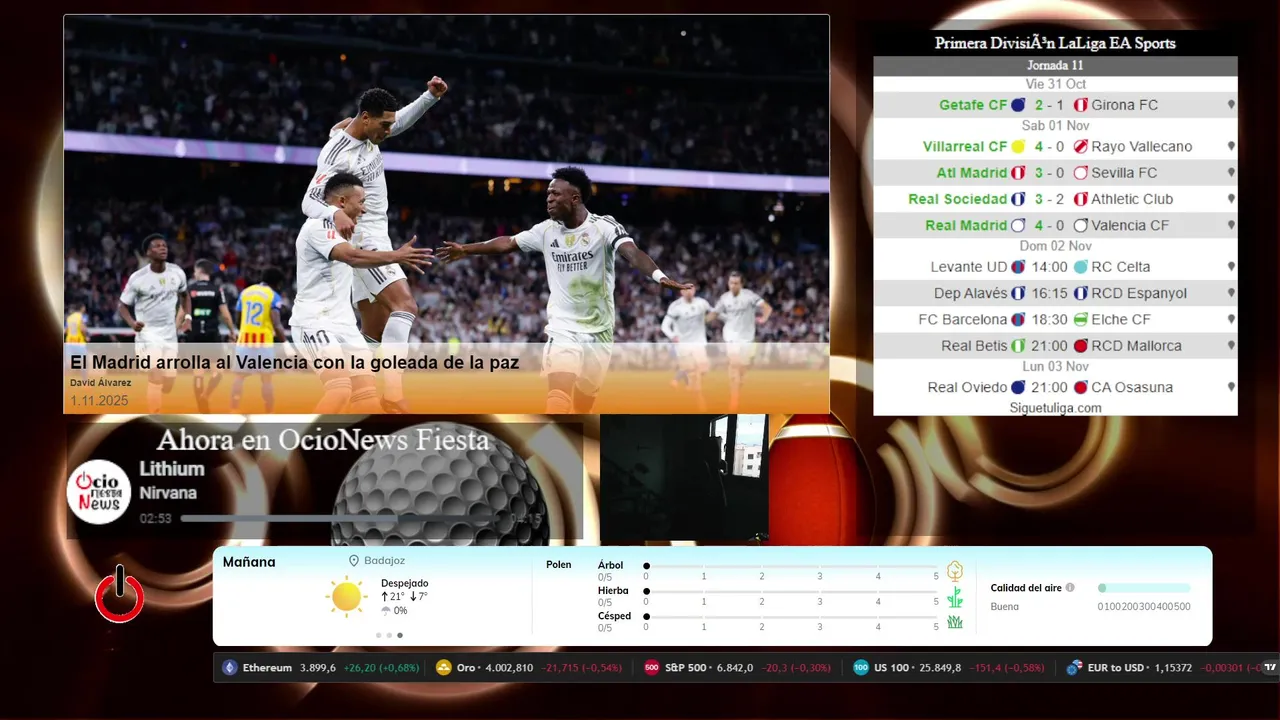
Task: Click the Despejado weather condition text
Action: tap(405, 583)
